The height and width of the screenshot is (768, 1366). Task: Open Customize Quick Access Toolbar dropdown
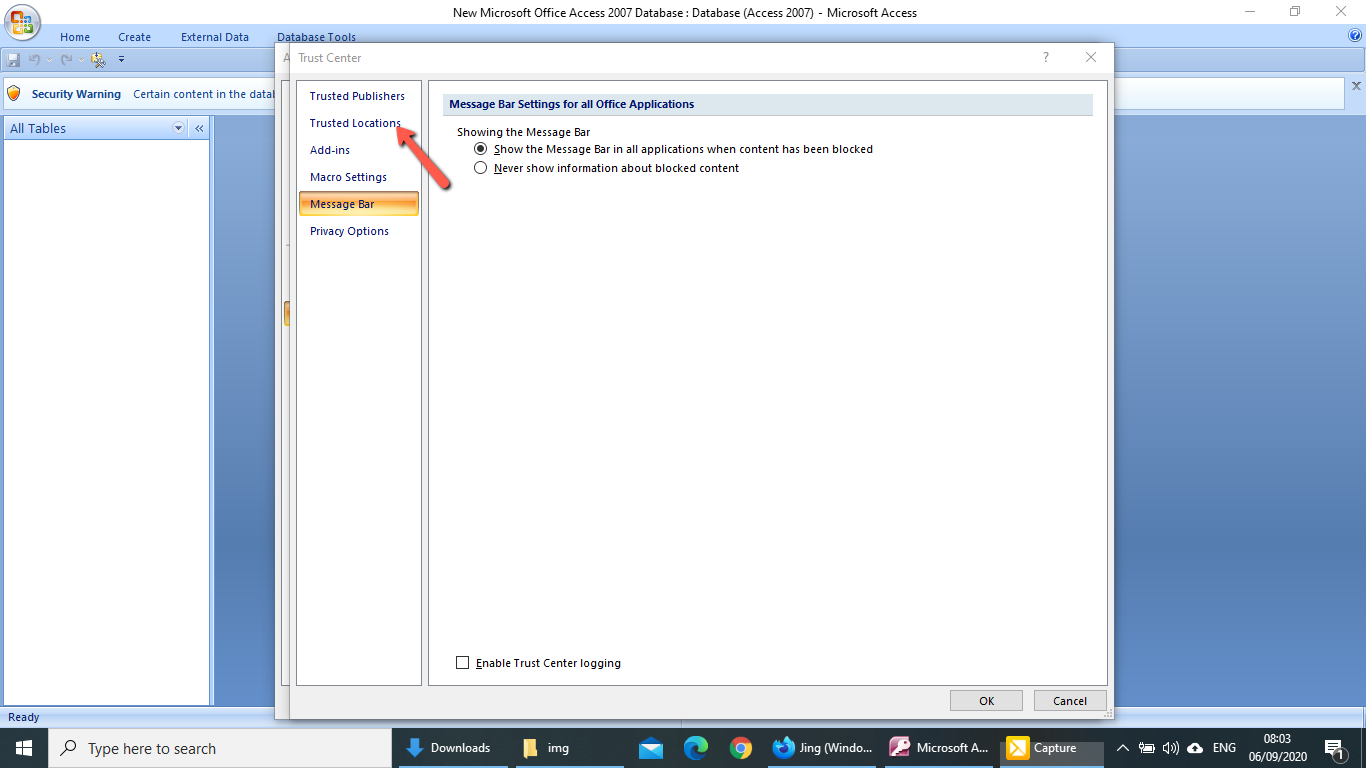pos(121,60)
